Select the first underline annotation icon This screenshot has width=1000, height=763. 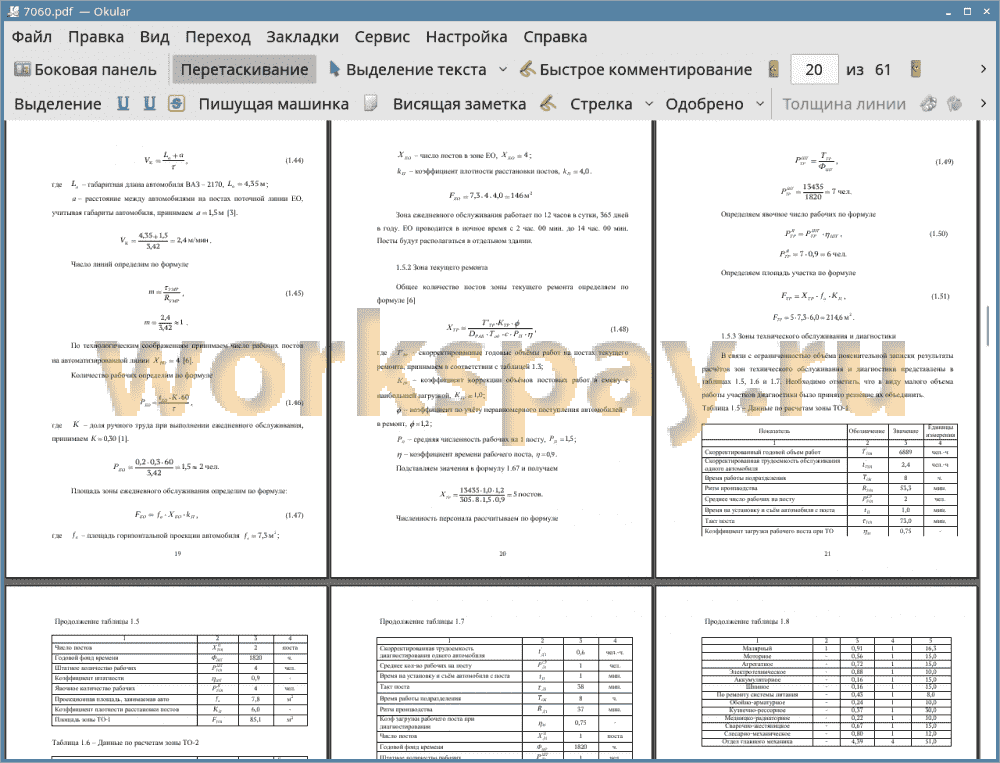coord(123,104)
